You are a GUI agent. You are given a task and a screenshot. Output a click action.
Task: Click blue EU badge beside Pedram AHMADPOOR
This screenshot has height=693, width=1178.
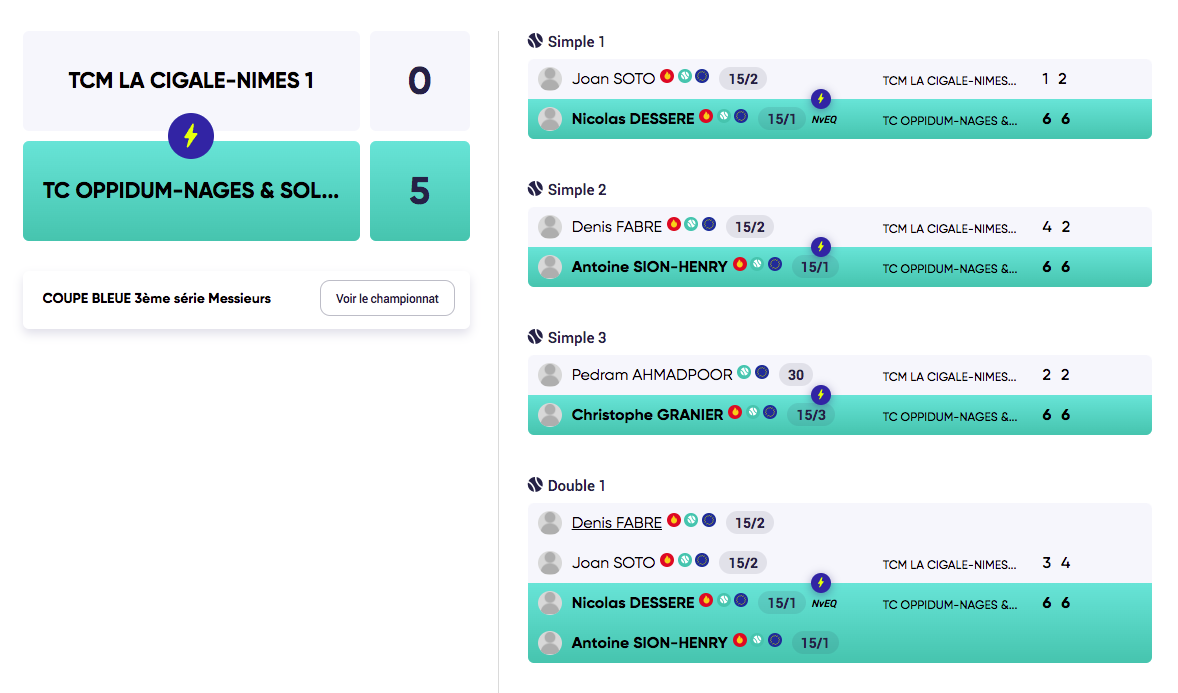pos(762,373)
